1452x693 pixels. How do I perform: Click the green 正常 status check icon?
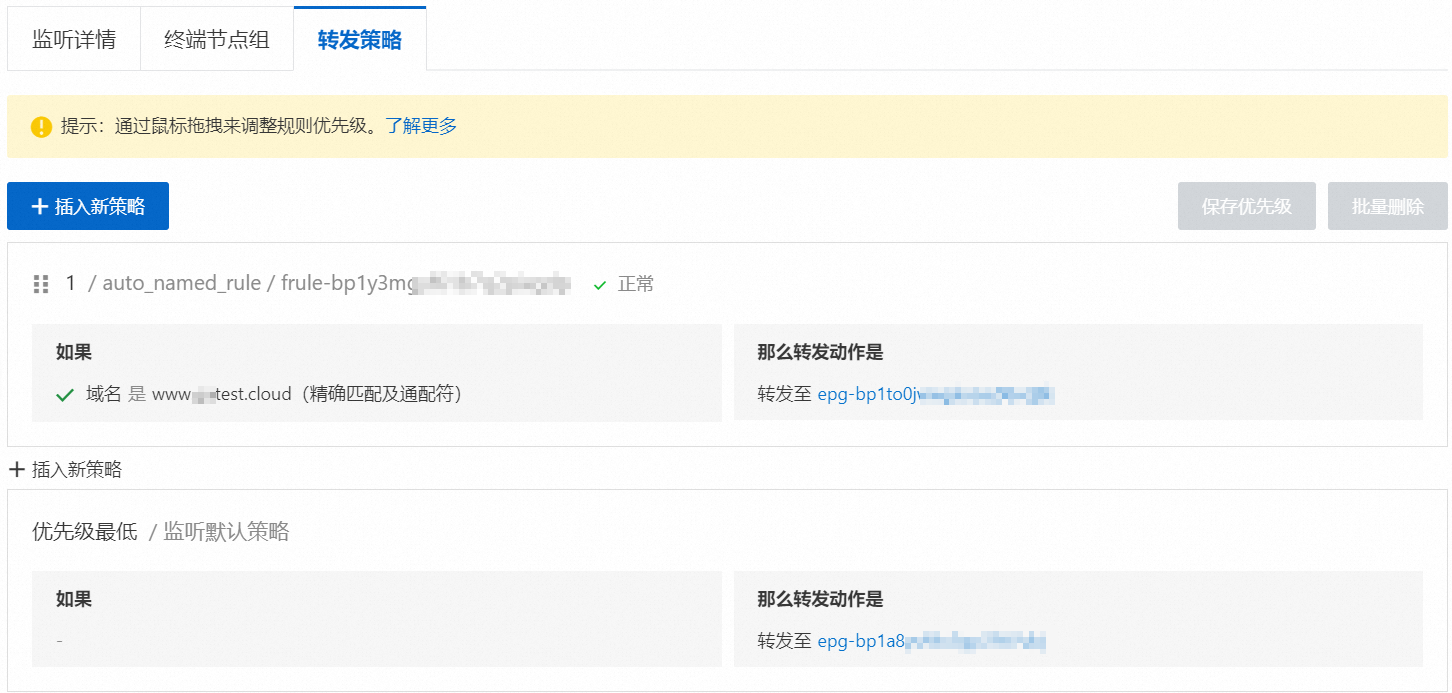point(600,285)
